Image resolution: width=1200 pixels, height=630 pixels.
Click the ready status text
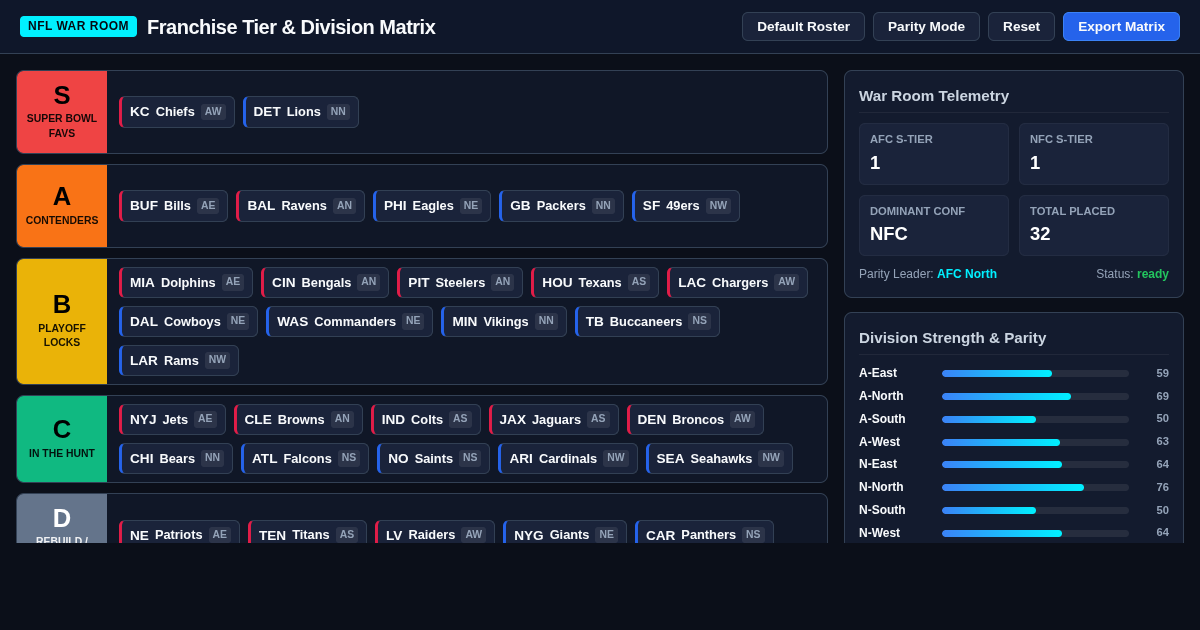point(1153,274)
